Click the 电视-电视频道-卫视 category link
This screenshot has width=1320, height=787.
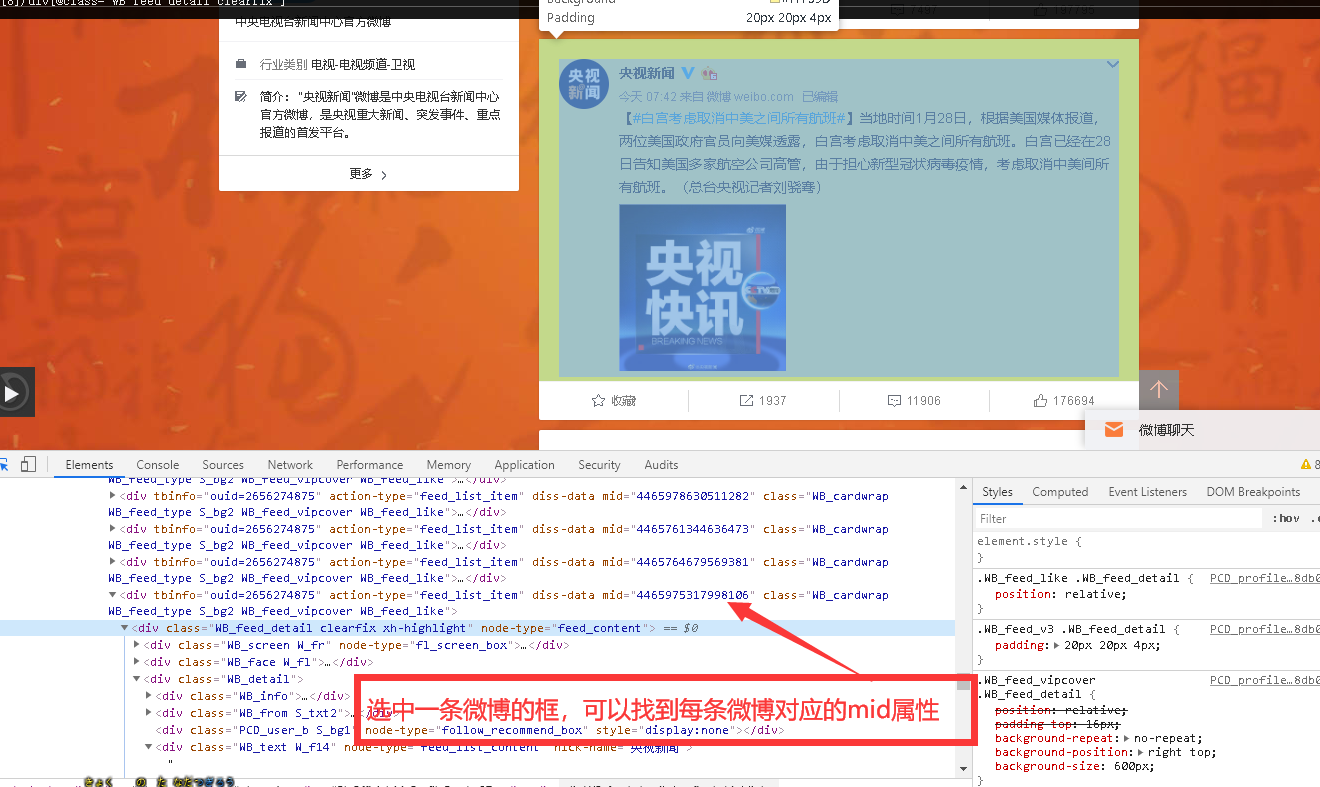363,64
